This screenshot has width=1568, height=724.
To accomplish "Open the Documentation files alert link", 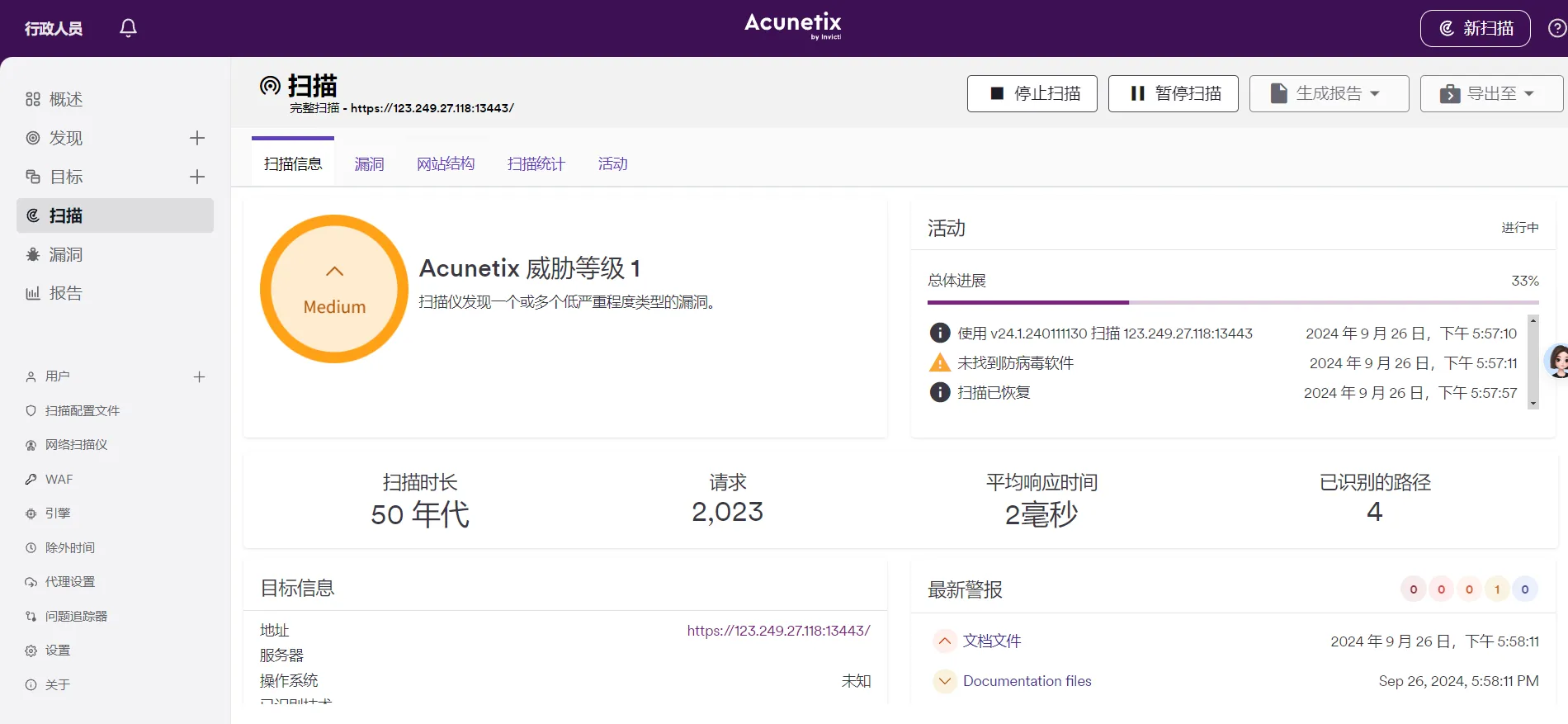I will 1027,681.
